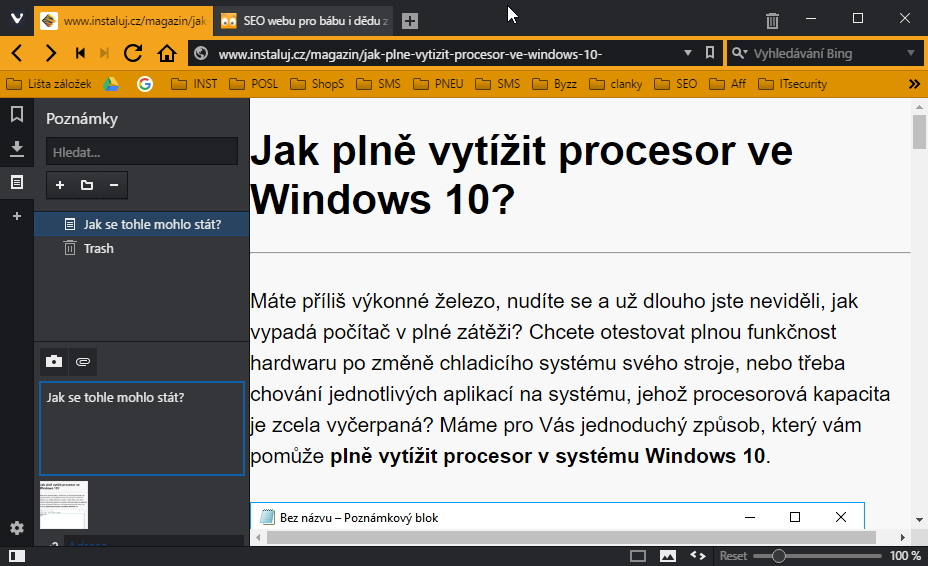Bookmark this page from the address bar
928x566 pixels.
click(710, 53)
